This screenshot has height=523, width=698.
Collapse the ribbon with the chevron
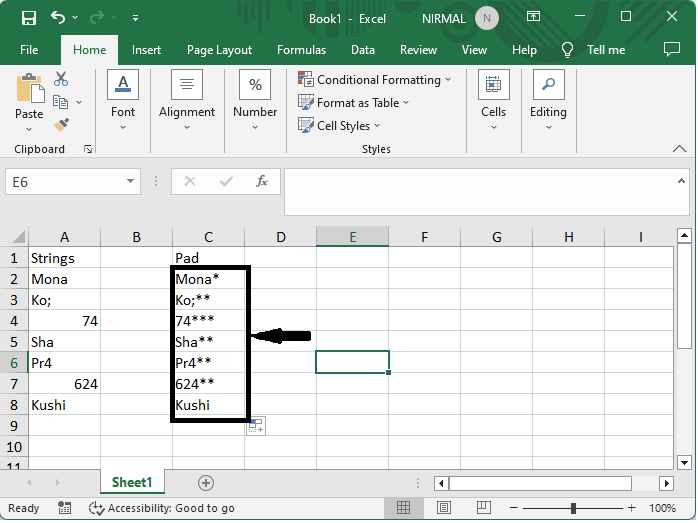(680, 149)
